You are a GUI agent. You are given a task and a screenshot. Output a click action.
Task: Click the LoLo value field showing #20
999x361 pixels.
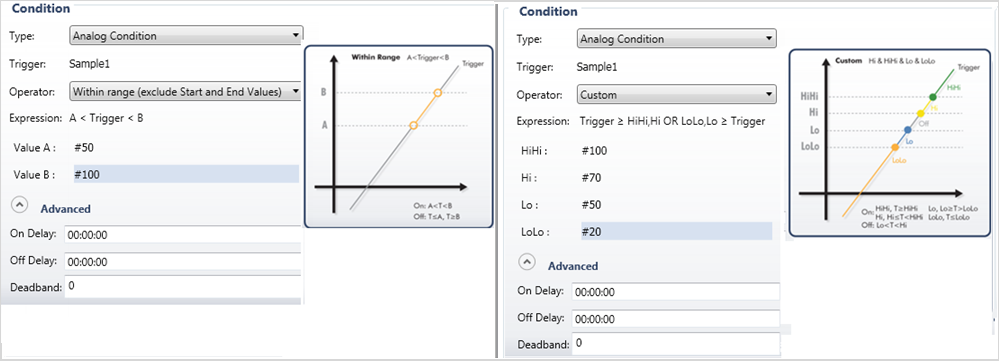point(676,231)
